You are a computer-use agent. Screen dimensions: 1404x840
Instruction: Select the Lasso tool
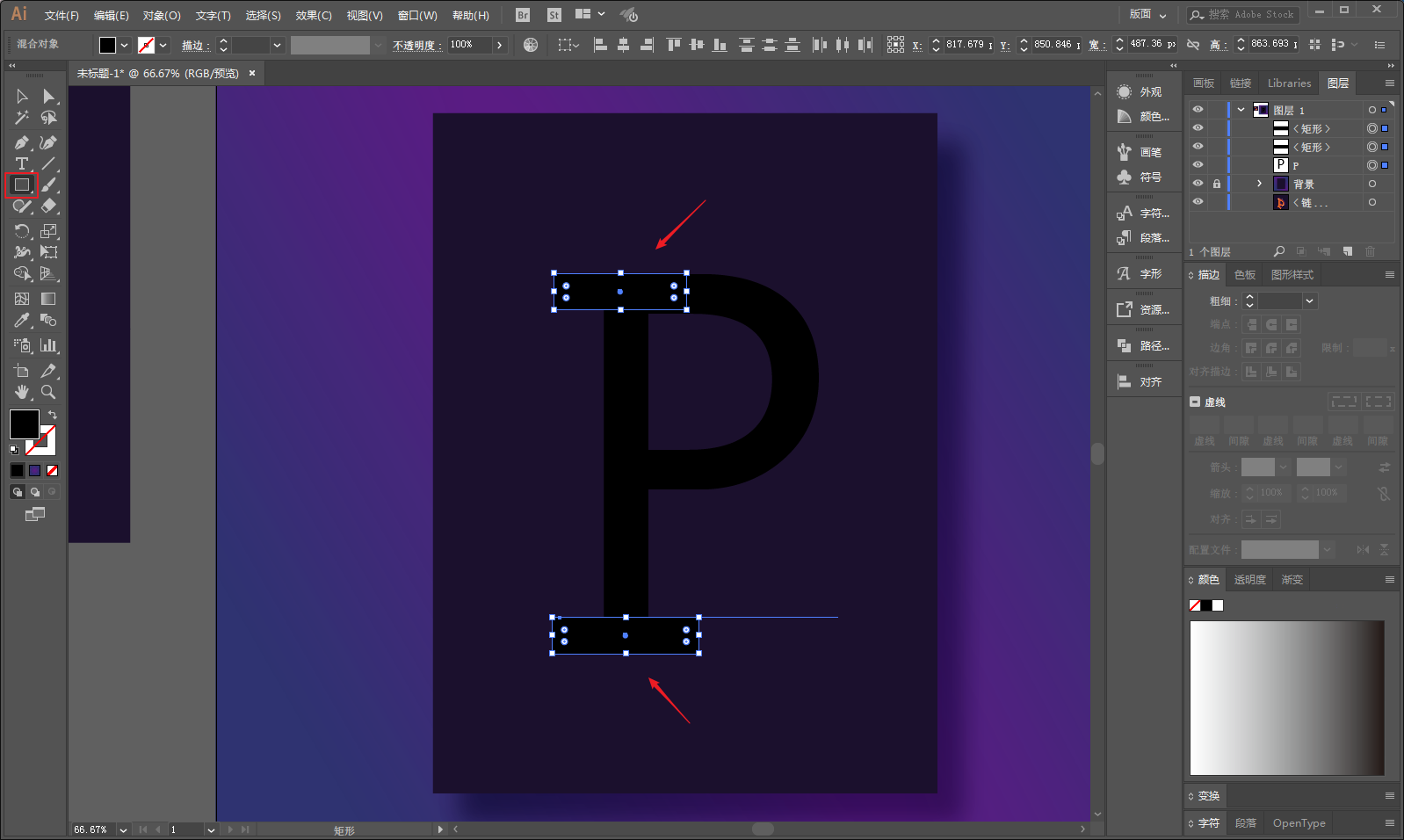[48, 118]
